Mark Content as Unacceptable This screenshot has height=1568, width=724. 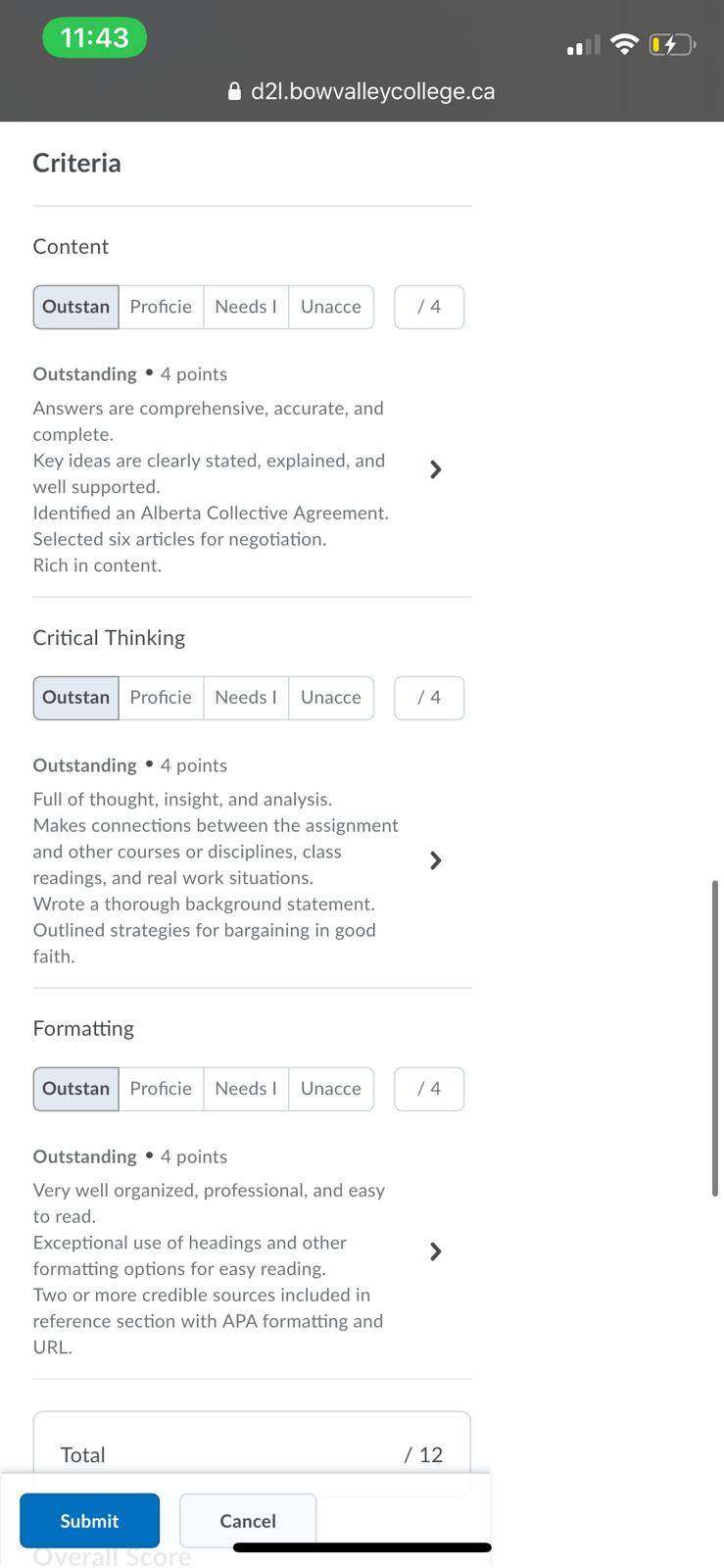coord(331,307)
